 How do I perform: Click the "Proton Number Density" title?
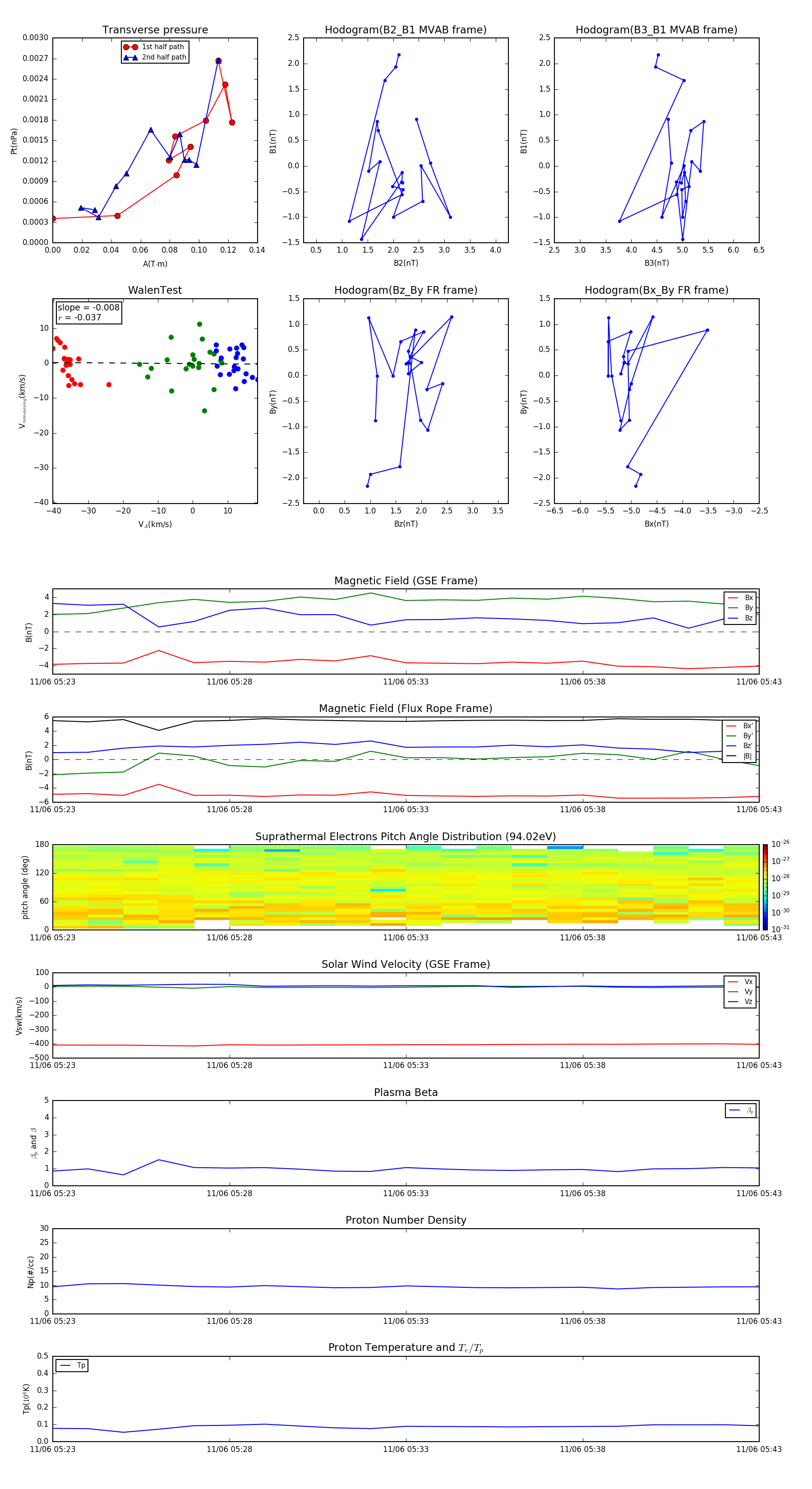coord(406,1221)
